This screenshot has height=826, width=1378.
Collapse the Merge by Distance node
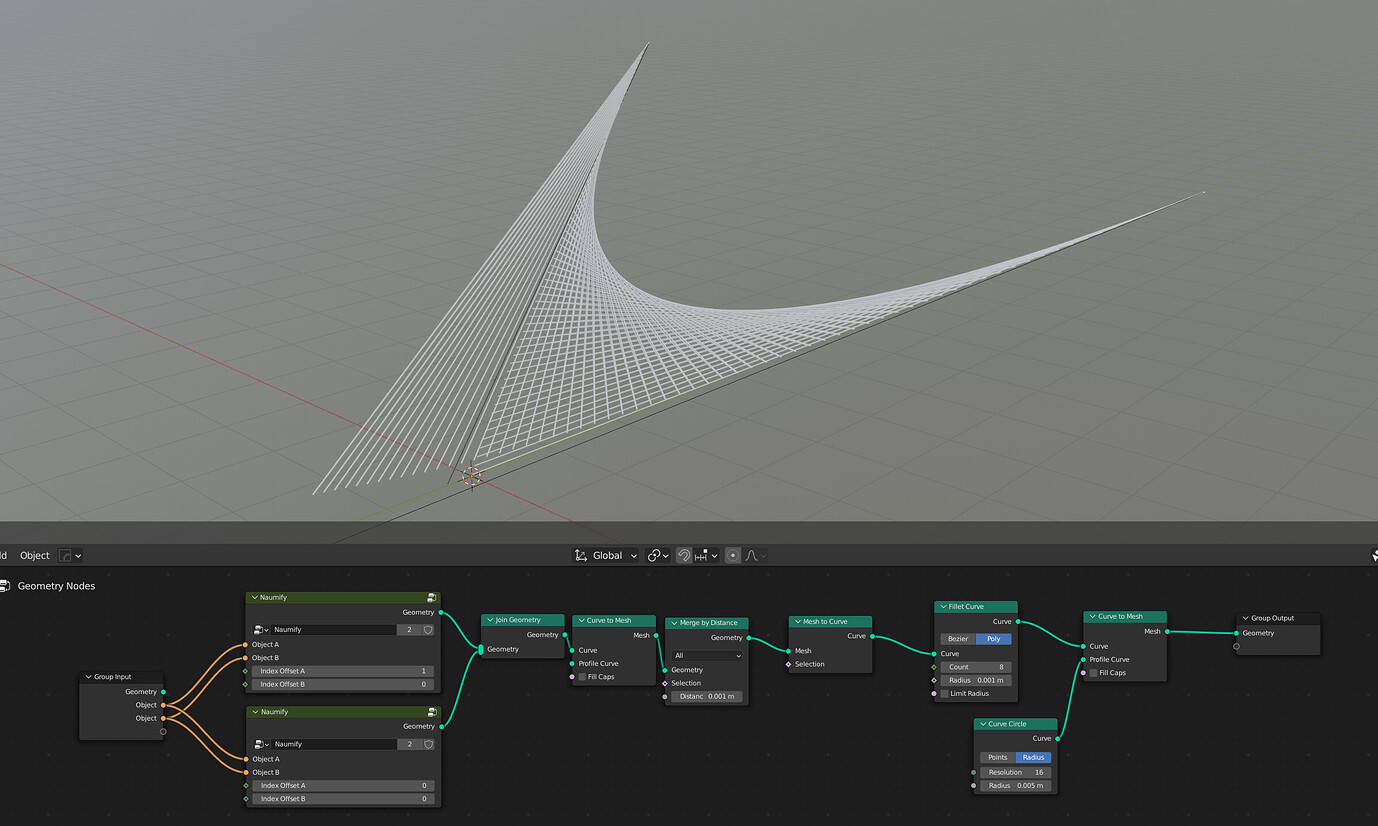[673, 623]
